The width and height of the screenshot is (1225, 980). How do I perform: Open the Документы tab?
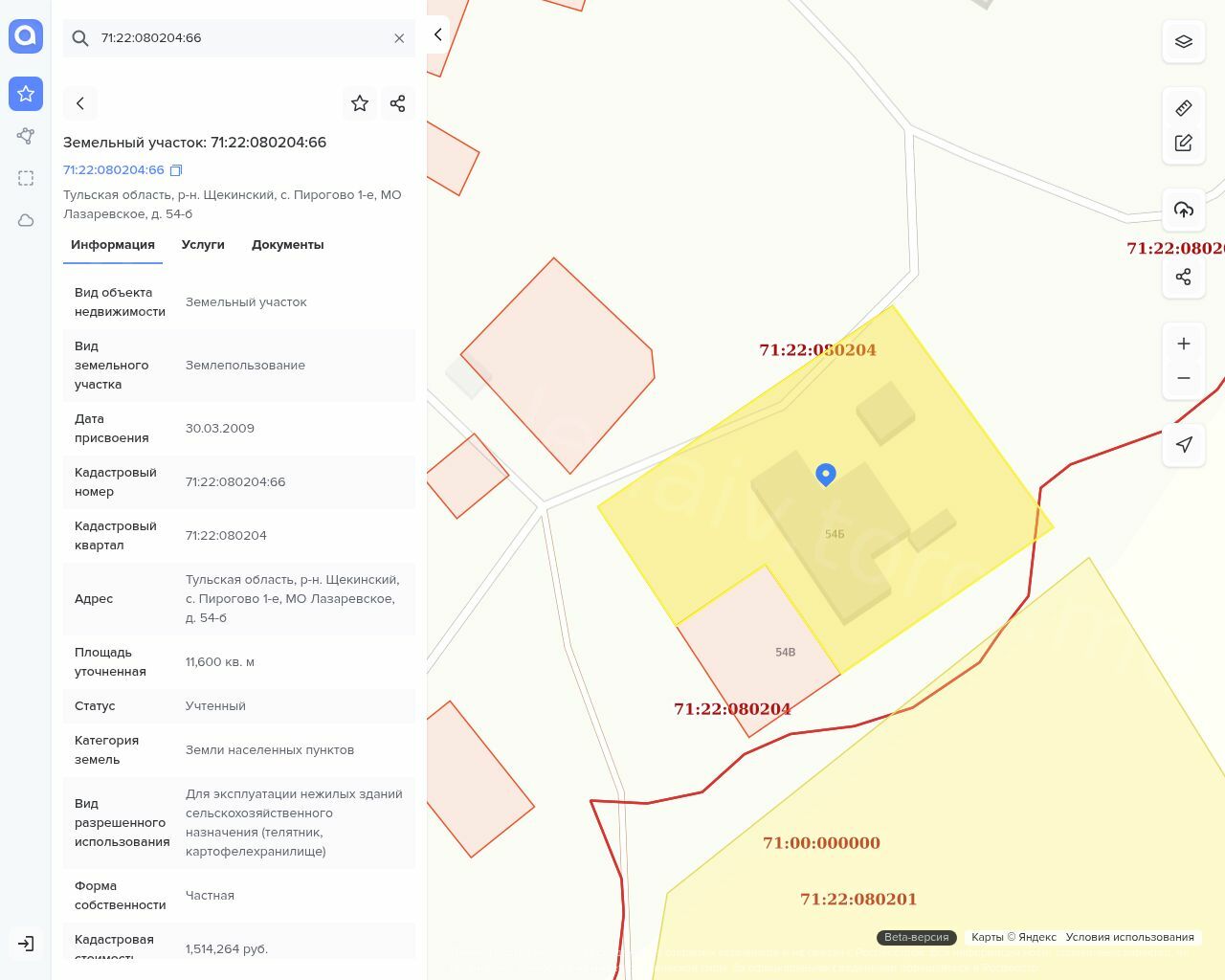pyautogui.click(x=287, y=245)
